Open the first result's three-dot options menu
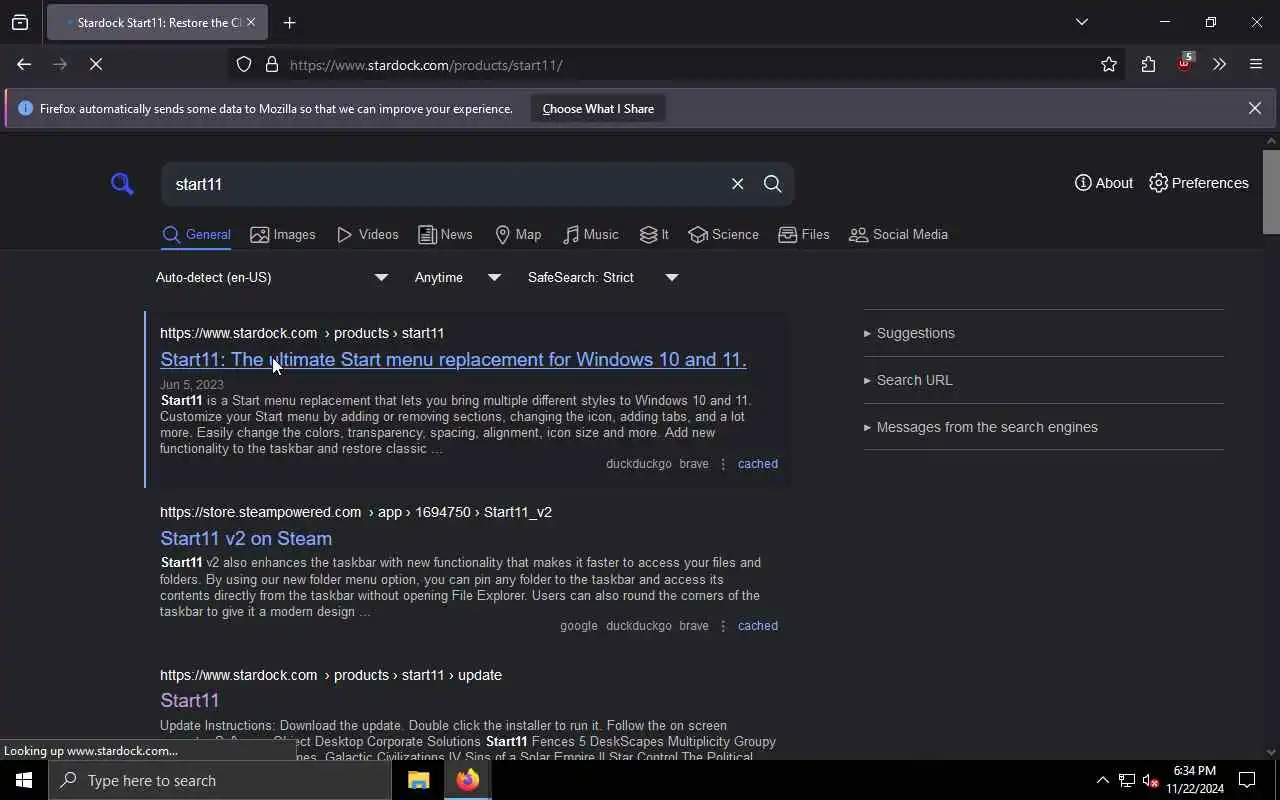 [x=723, y=464]
